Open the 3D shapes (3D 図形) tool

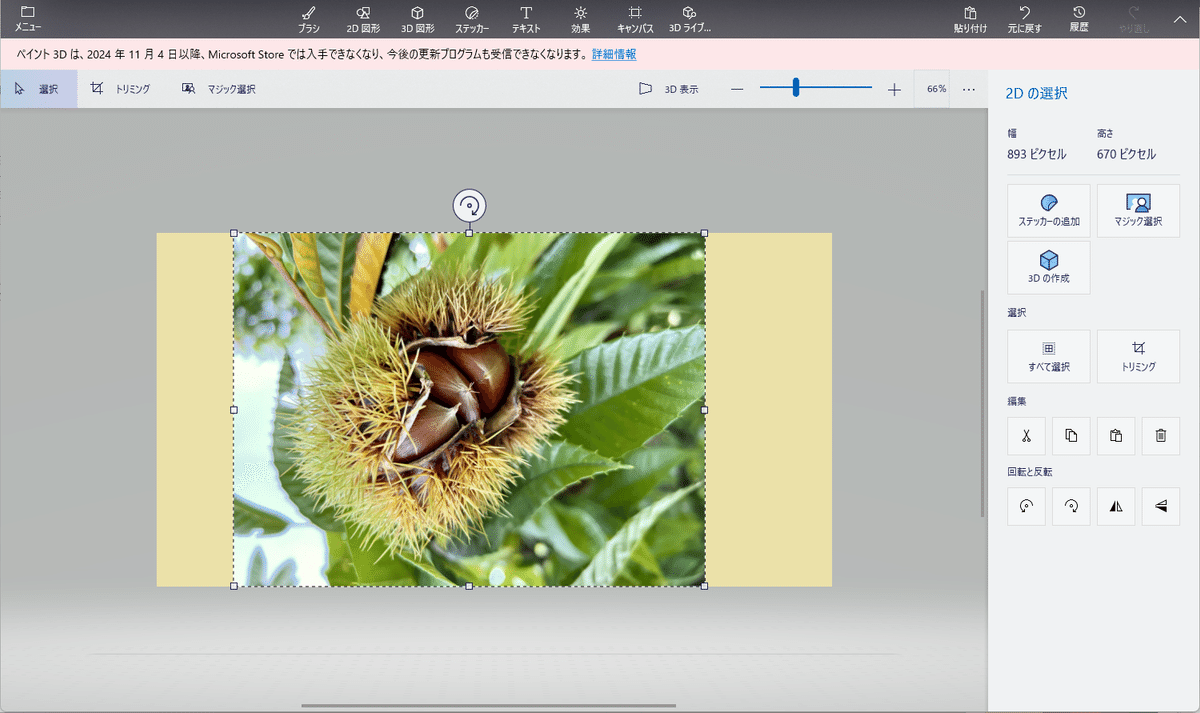click(x=417, y=18)
